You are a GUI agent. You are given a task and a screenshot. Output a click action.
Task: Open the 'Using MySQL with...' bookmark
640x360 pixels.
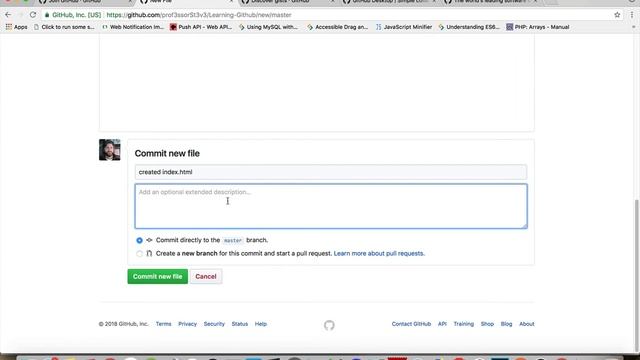[x=269, y=27]
